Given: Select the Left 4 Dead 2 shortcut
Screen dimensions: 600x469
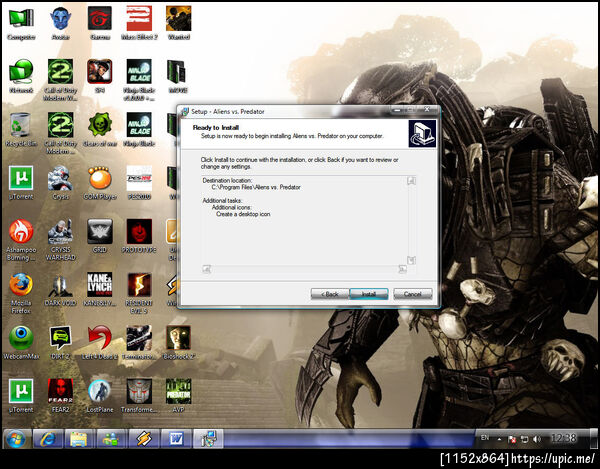Looking at the screenshot, I should 100,343.
